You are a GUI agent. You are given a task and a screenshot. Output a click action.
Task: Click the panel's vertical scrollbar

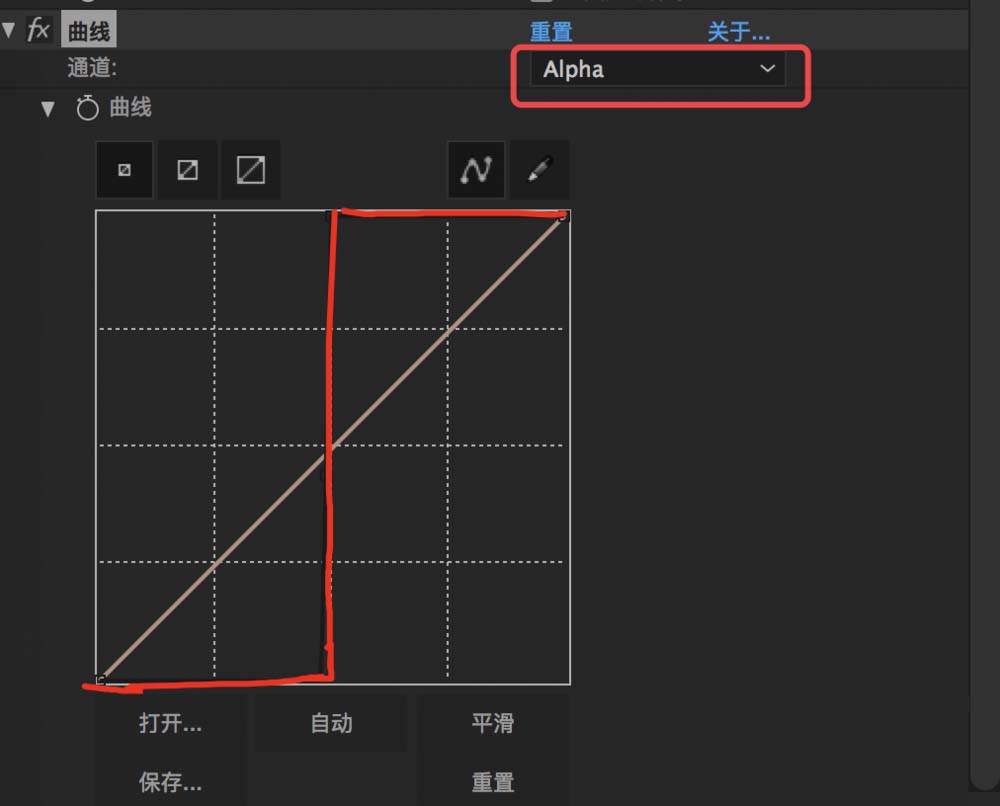(x=984, y=395)
